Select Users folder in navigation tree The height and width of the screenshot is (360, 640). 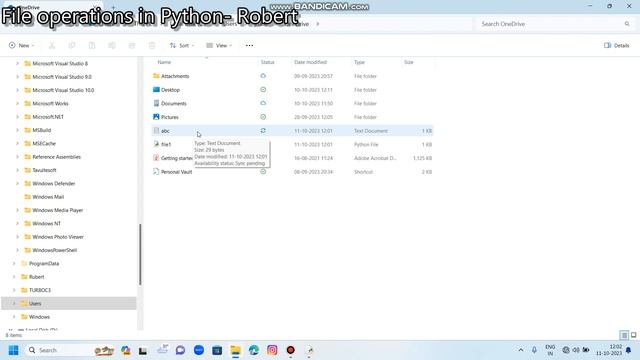(x=69, y=303)
